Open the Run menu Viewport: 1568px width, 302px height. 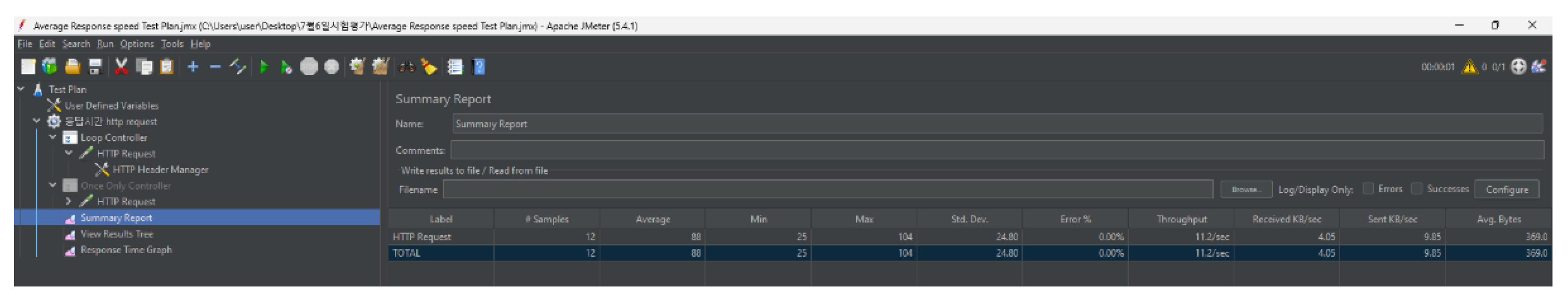[105, 44]
